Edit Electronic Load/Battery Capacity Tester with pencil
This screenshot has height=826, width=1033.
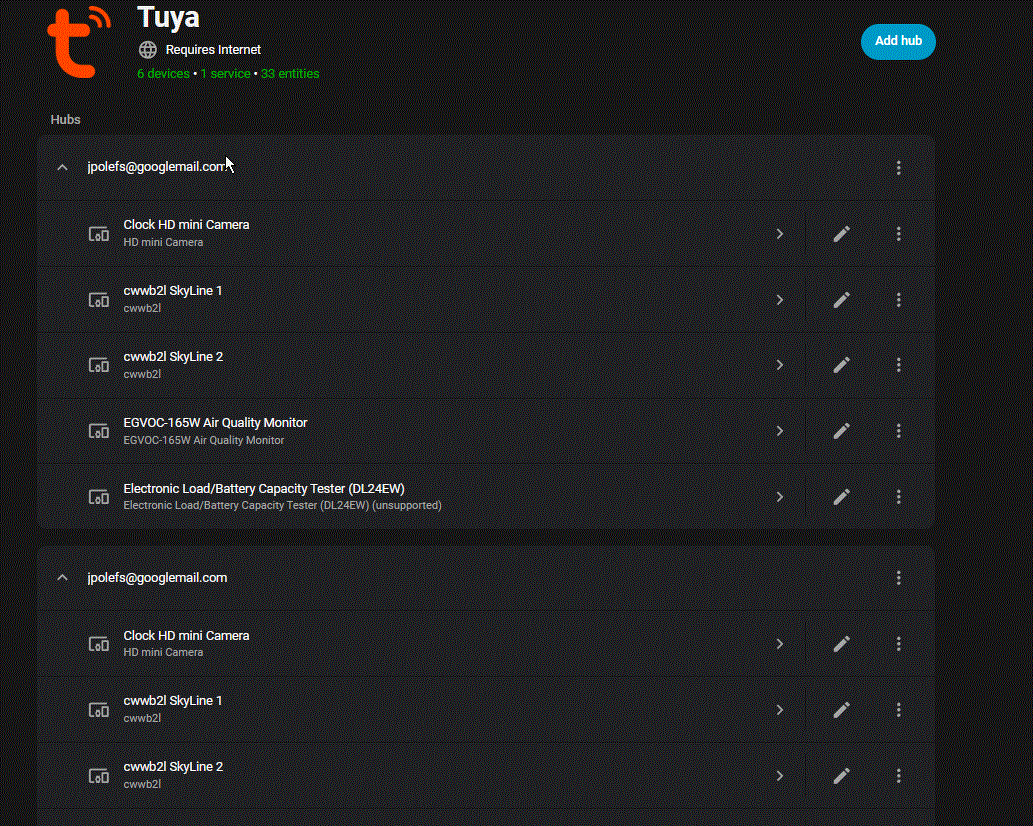841,497
